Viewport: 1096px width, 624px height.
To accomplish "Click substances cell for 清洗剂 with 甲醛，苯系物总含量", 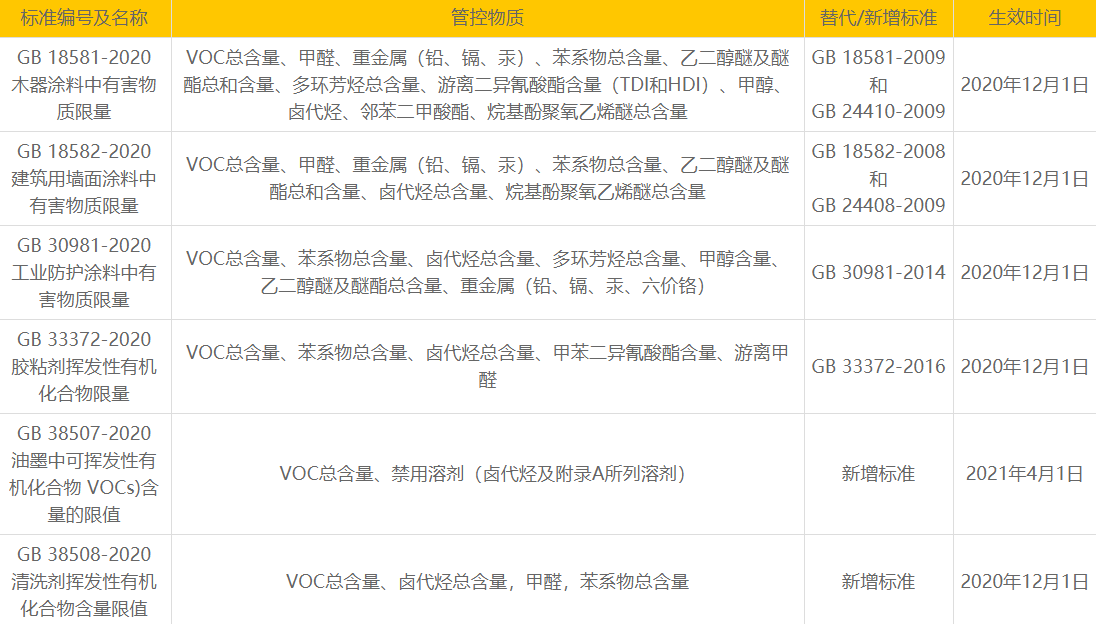I will [487, 581].
